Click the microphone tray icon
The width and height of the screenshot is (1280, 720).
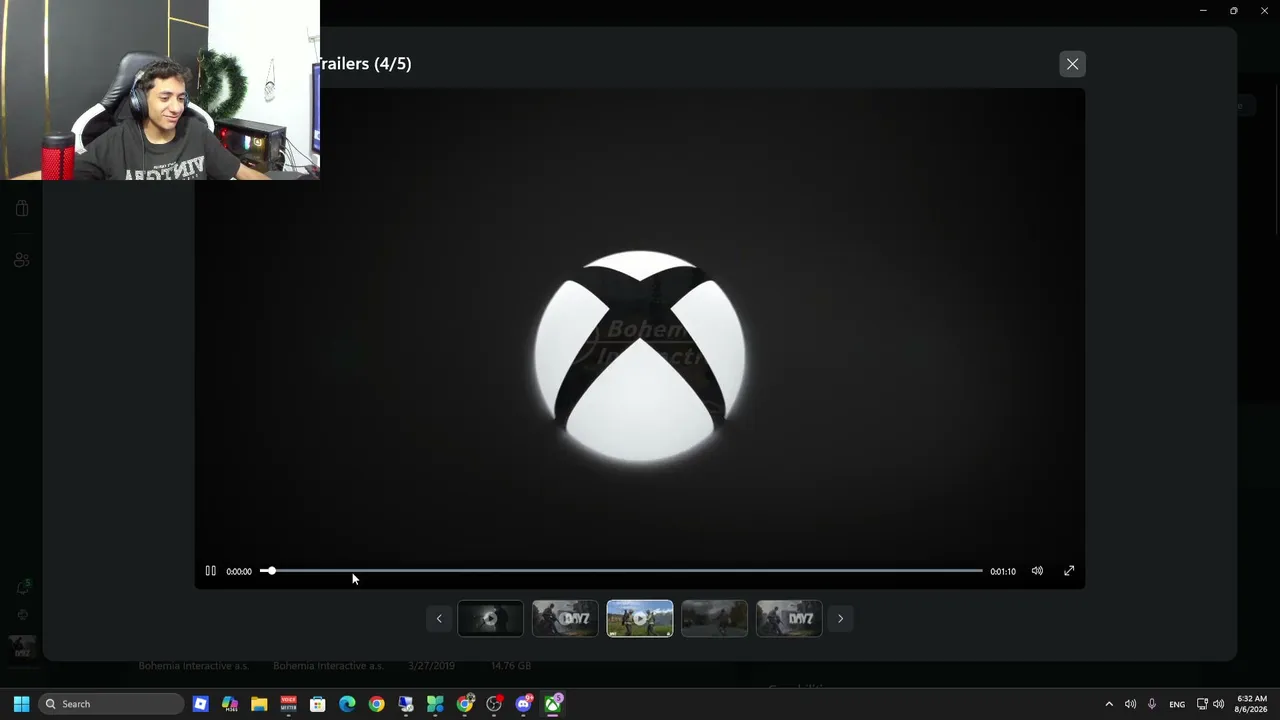pyautogui.click(x=1152, y=704)
